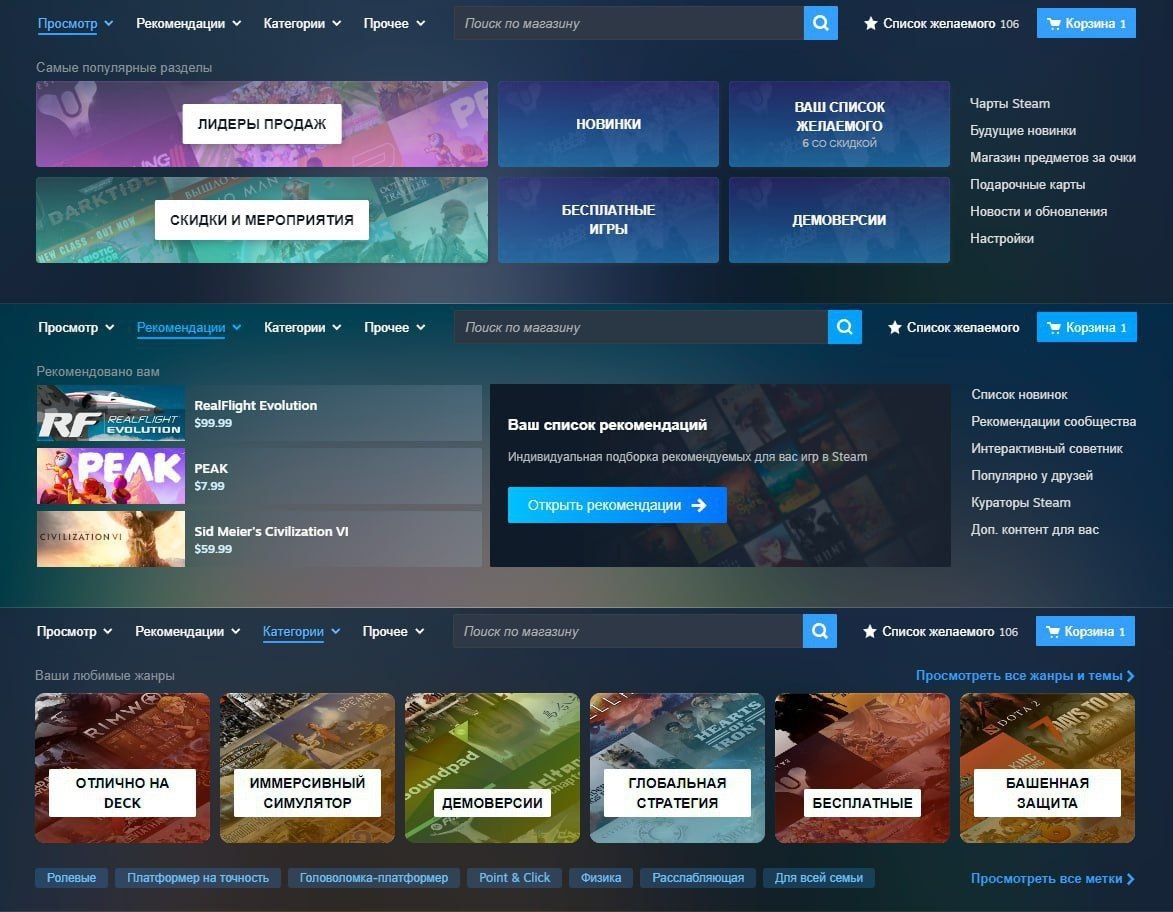The image size is (1173, 912).
Task: Open the 'Башенная защита' genre card
Action: [1047, 768]
